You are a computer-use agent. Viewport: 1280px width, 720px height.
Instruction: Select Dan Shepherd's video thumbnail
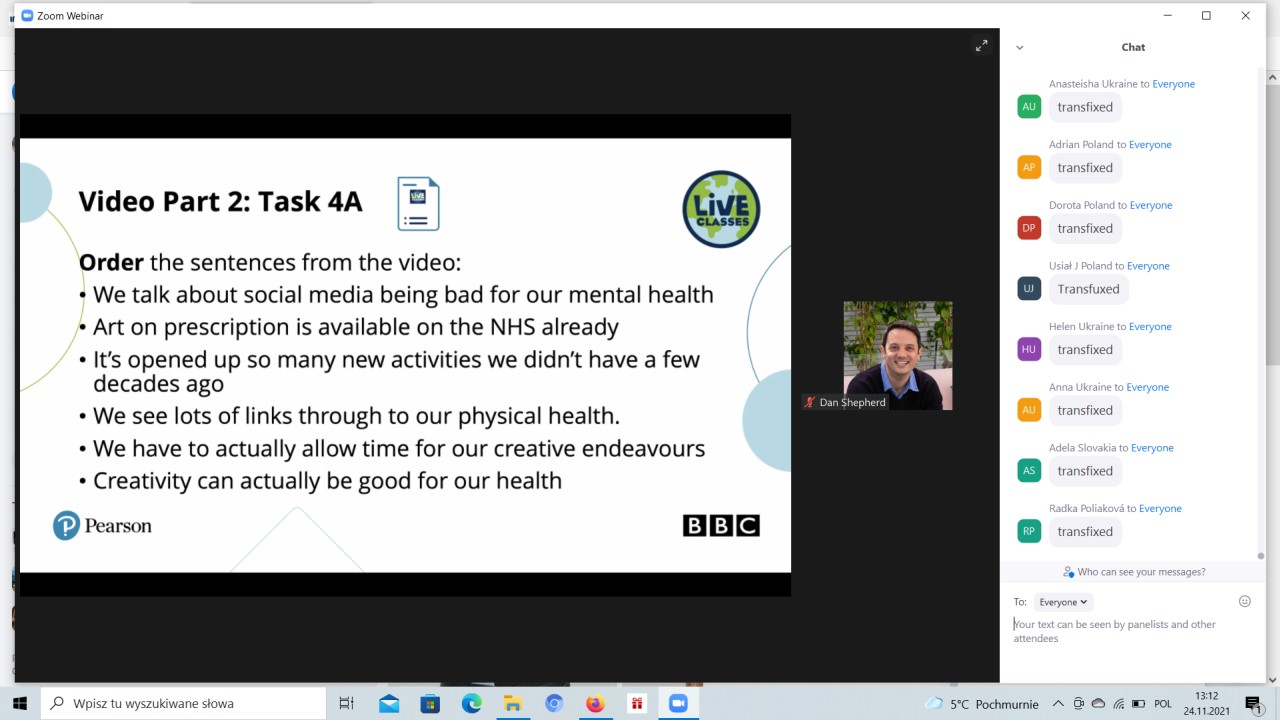tap(898, 355)
